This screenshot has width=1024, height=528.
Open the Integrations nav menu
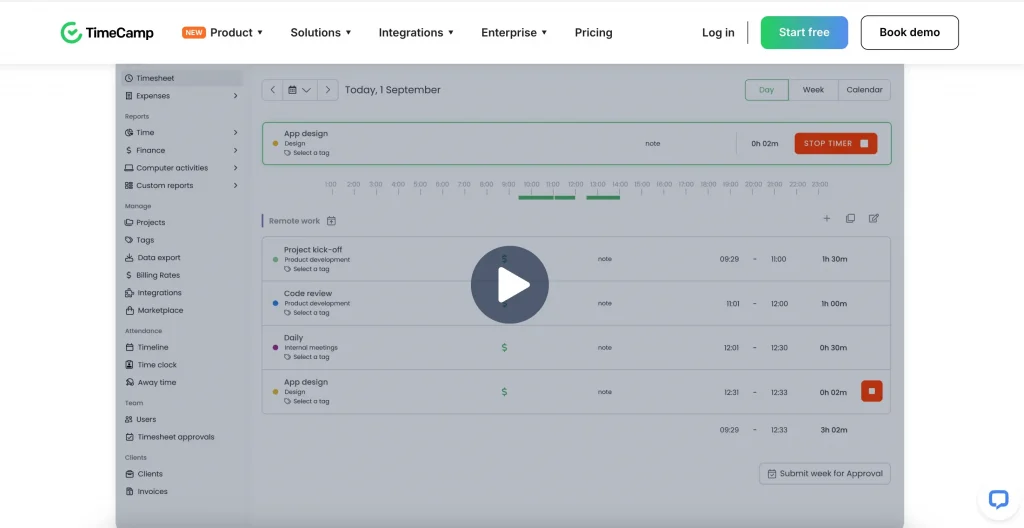point(416,33)
